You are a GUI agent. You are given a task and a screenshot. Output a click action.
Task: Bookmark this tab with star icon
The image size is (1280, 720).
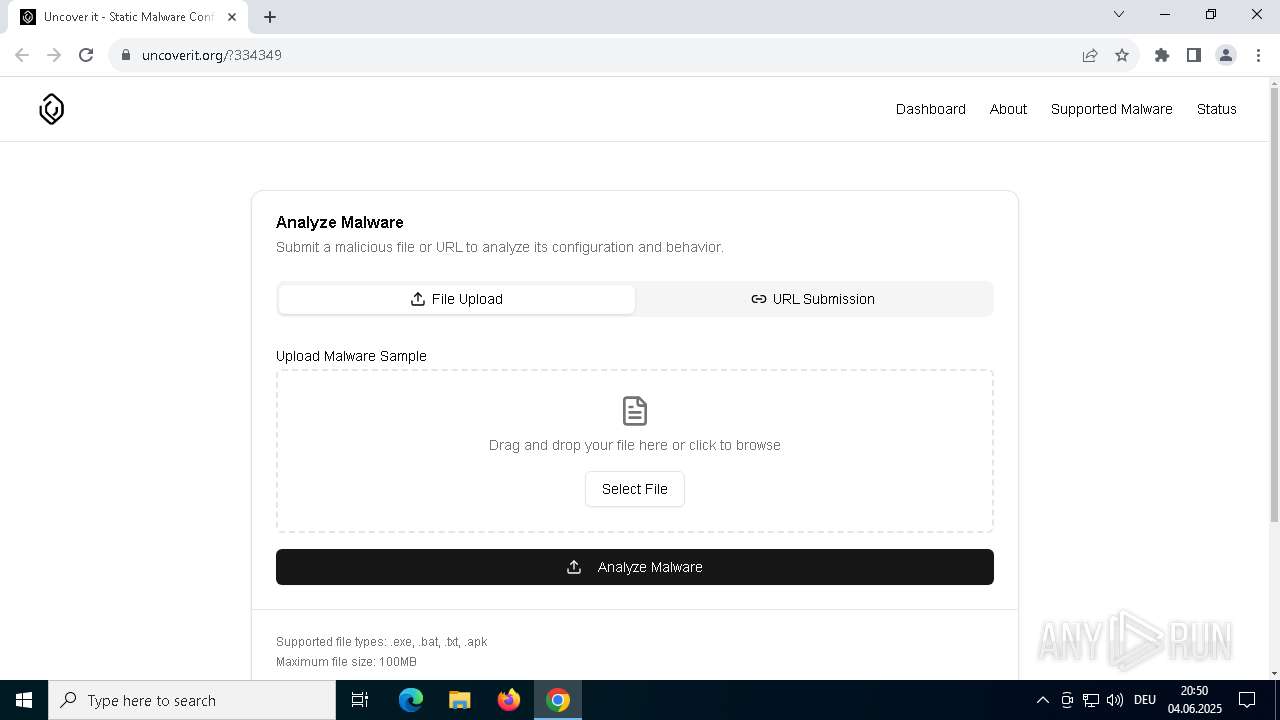coord(1122,55)
